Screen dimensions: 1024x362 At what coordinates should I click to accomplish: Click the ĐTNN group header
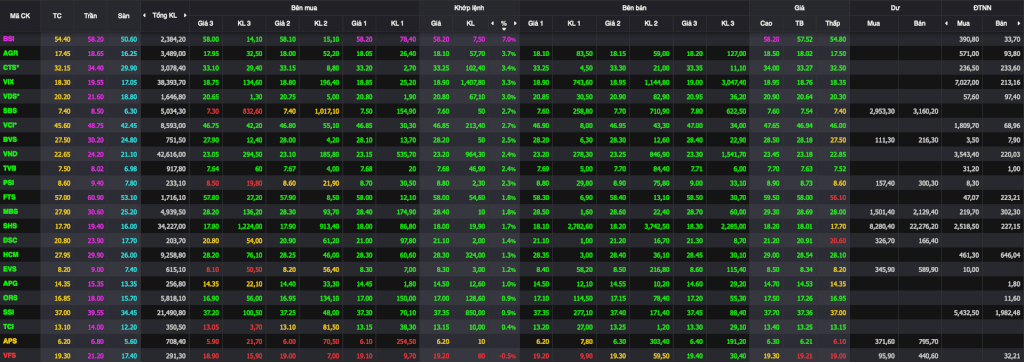coord(982,7)
